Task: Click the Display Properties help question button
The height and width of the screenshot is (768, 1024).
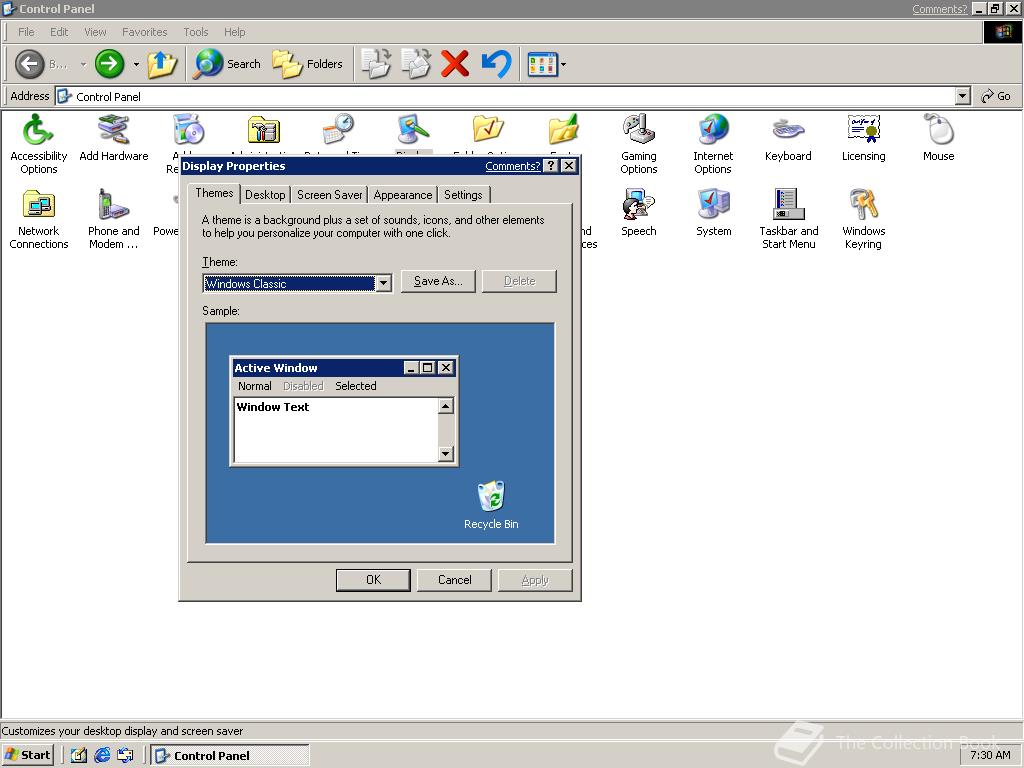Action: click(551, 166)
